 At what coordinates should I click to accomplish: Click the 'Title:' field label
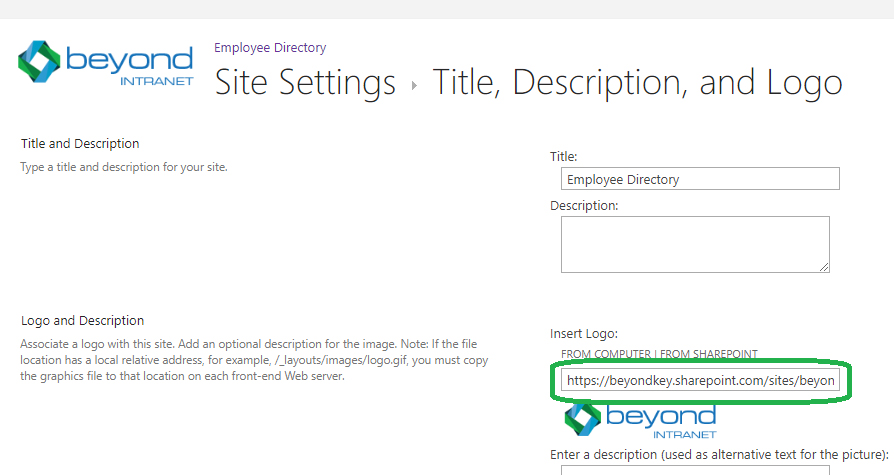coord(564,156)
